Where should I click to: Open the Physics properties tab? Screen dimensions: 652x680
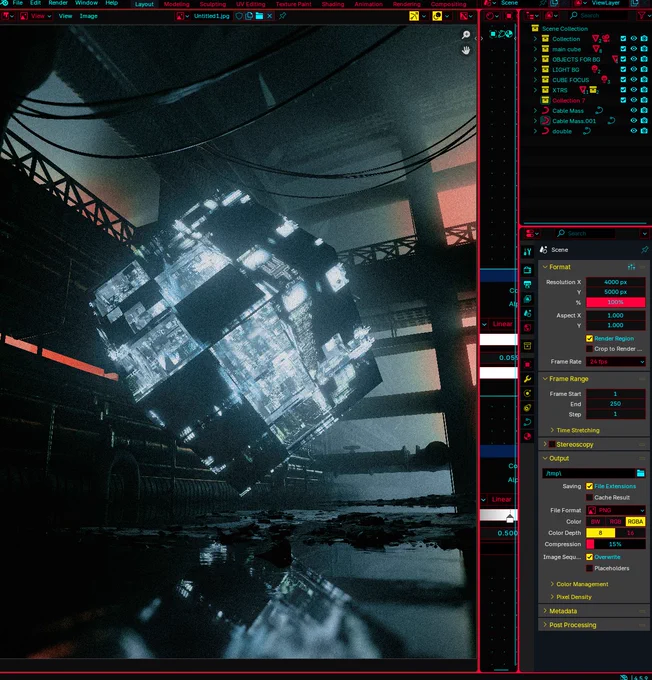click(527, 393)
